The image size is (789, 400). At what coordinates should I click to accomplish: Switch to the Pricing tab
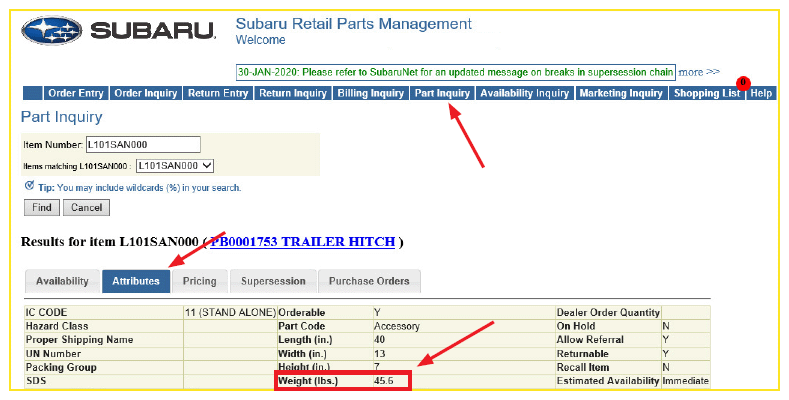200,281
